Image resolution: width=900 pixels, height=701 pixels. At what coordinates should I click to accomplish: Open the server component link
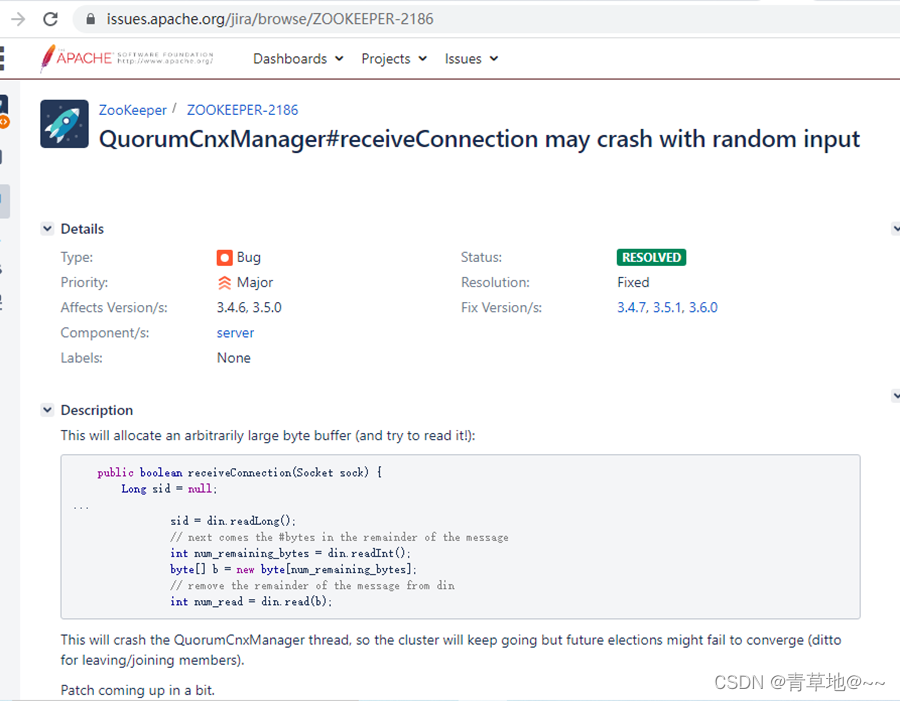235,333
